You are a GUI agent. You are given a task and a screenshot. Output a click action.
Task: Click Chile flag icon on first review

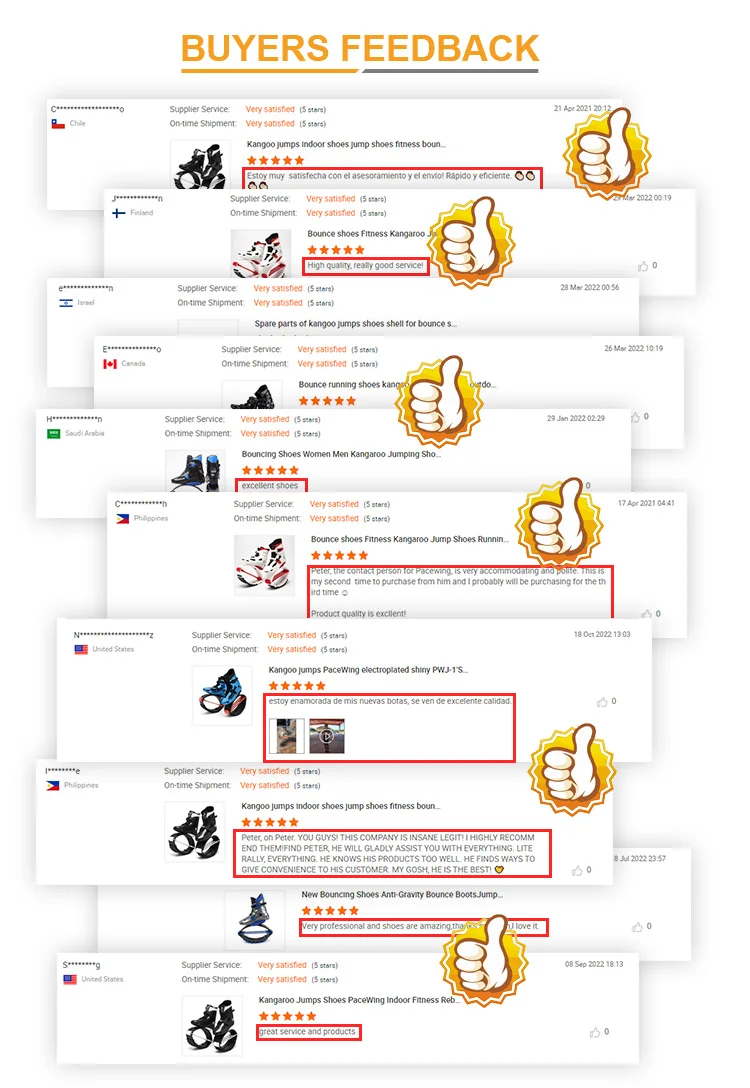tap(58, 124)
